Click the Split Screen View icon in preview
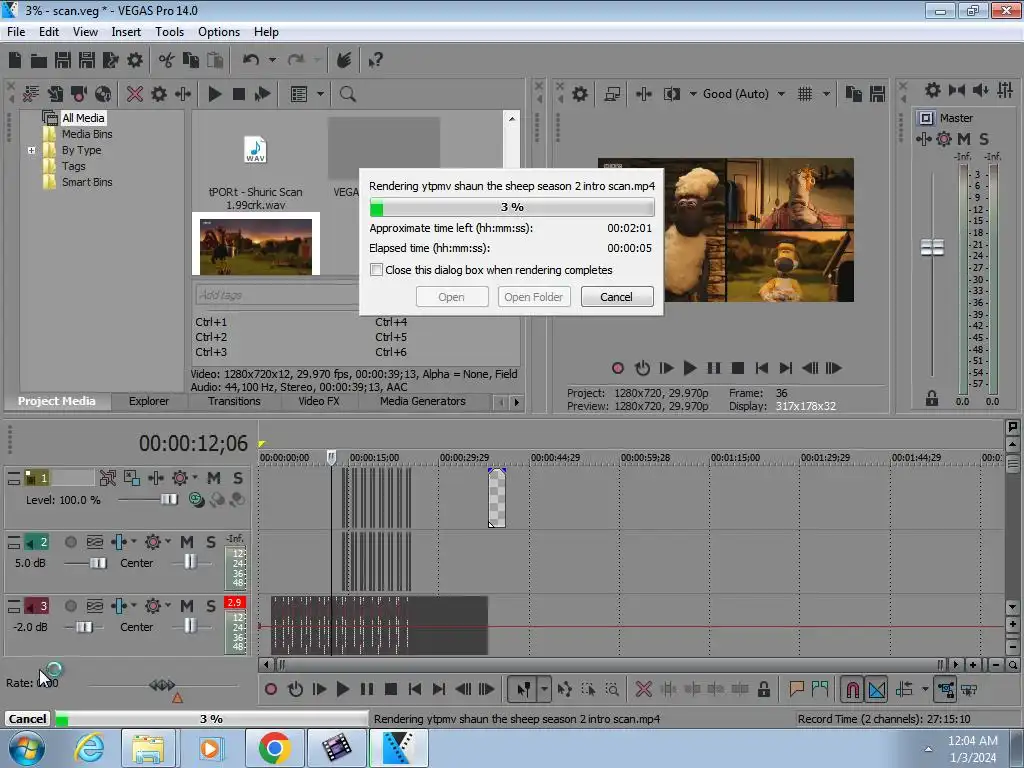The image size is (1024, 768). click(671, 94)
